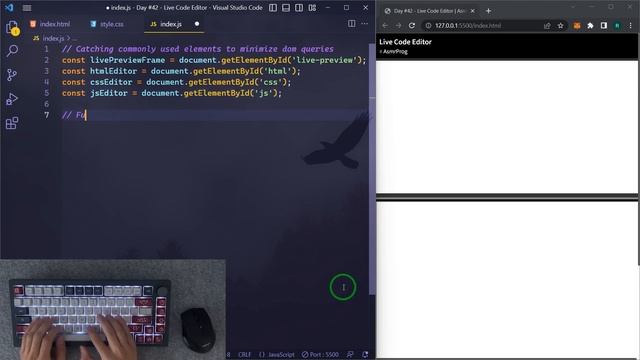Toggle the secondary side bar layout icon
This screenshot has height=360, width=640.
click(299, 8)
